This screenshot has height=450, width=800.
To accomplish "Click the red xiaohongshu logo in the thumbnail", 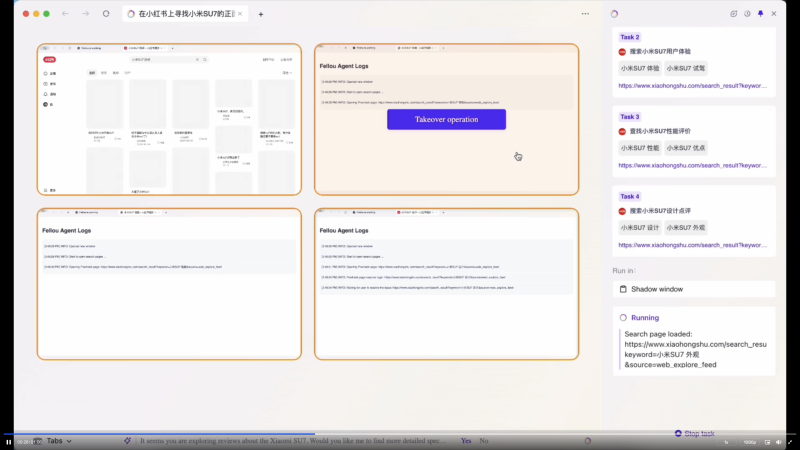I will tap(49, 60).
